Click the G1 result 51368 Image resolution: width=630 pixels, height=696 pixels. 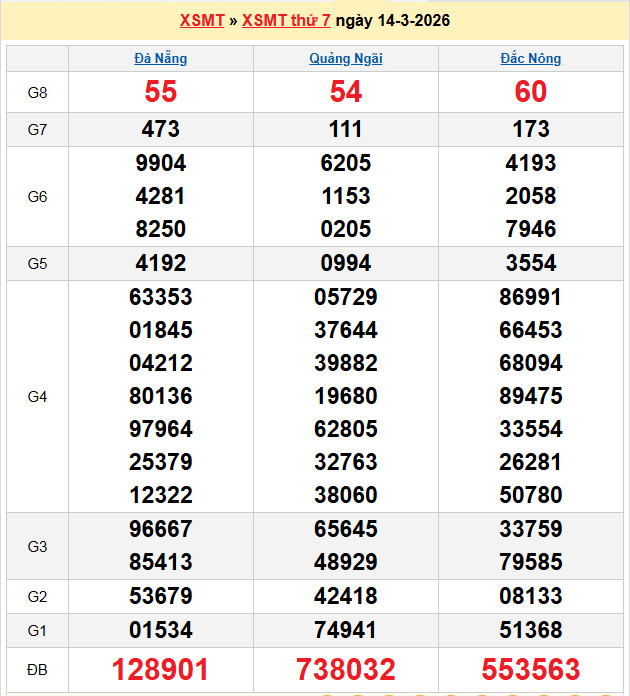coord(530,630)
